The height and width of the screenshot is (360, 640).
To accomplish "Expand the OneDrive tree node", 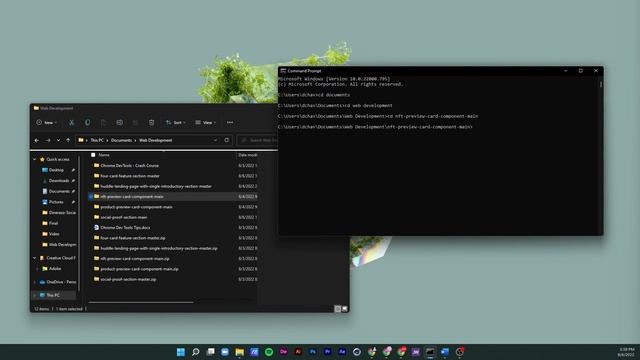I will click(35, 282).
